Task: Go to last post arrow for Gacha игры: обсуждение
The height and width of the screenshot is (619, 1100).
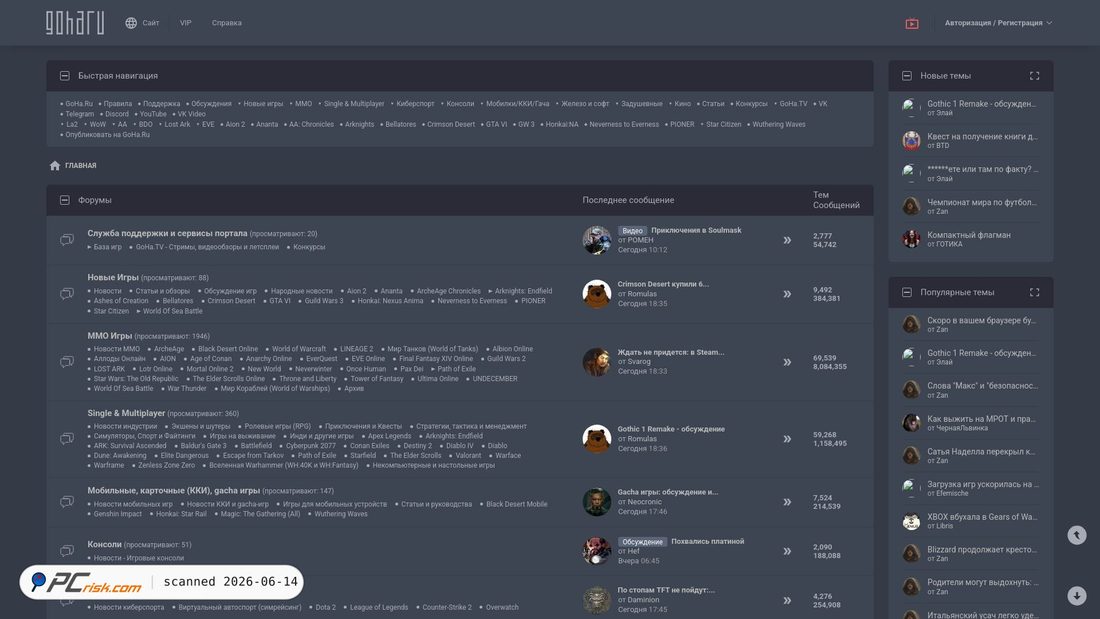Action: (787, 502)
